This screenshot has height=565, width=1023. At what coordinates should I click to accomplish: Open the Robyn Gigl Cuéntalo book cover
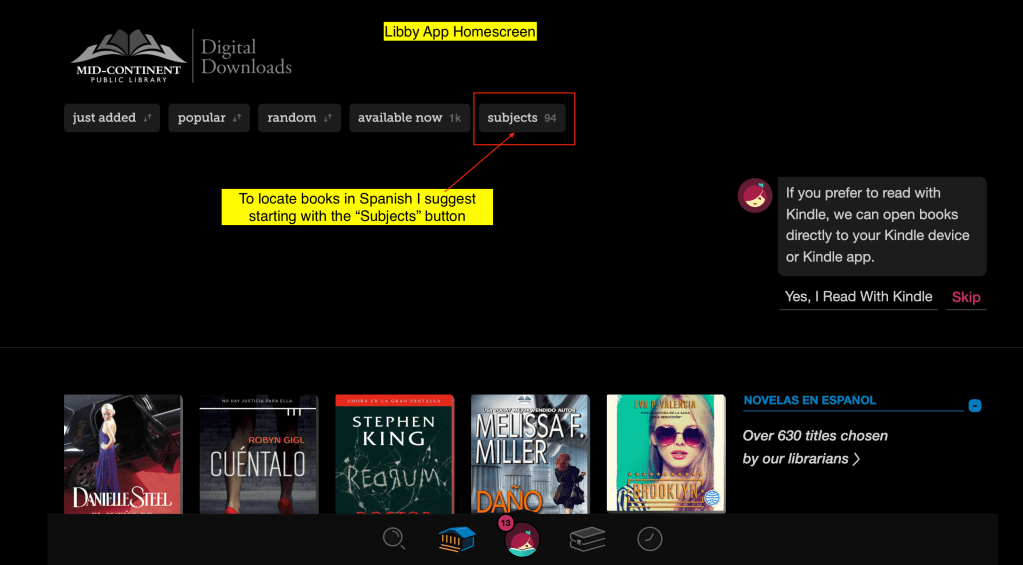[258, 453]
